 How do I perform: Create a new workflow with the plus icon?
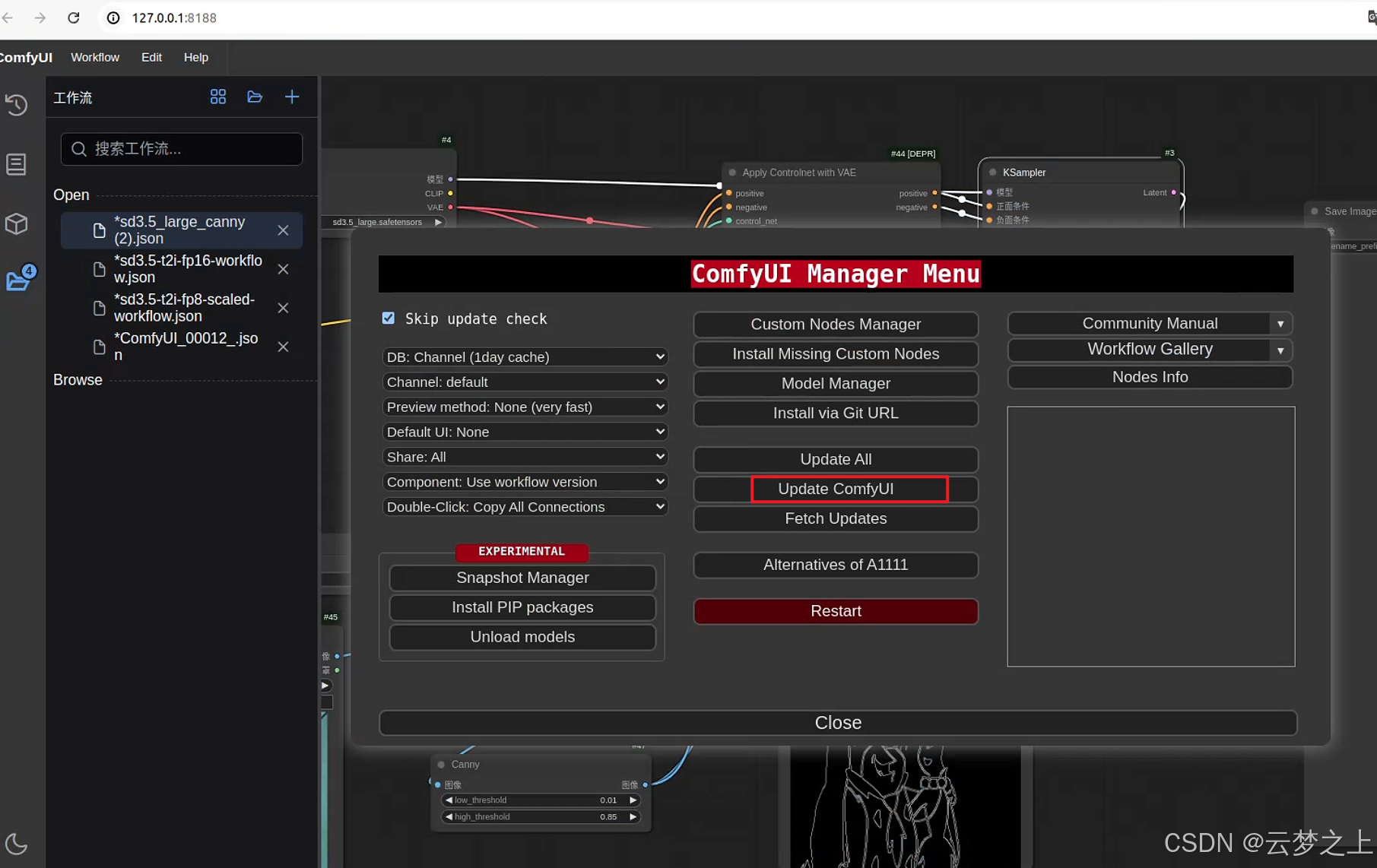pyautogui.click(x=292, y=97)
